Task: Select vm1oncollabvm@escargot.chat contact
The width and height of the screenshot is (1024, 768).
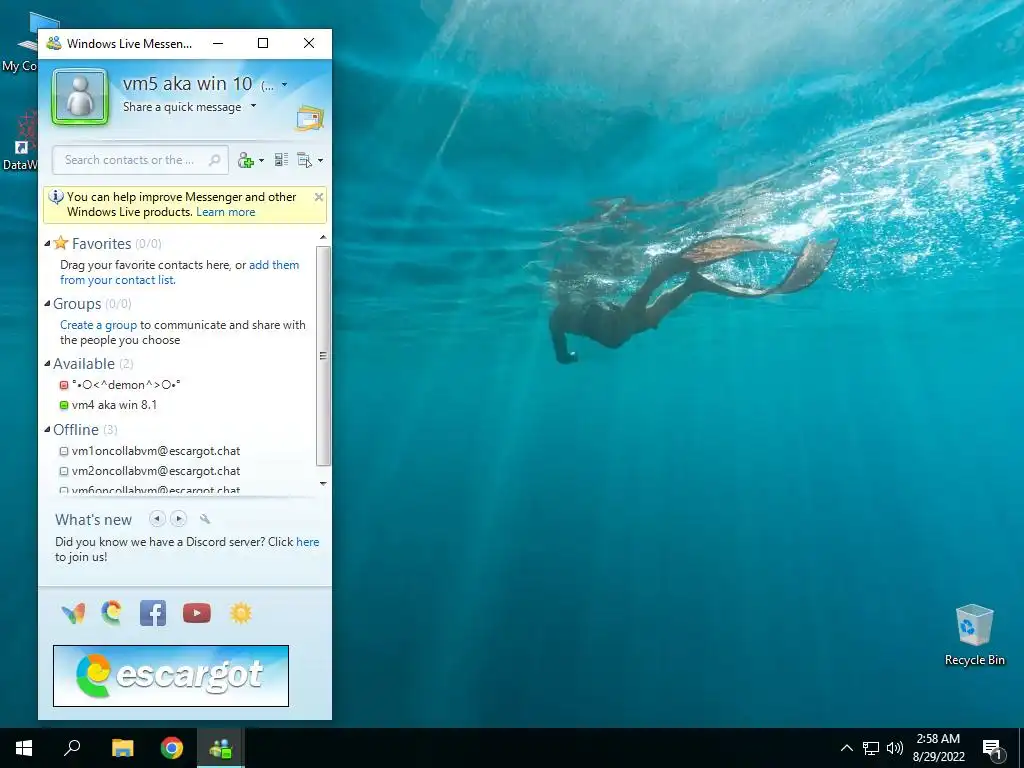Action: coord(156,451)
